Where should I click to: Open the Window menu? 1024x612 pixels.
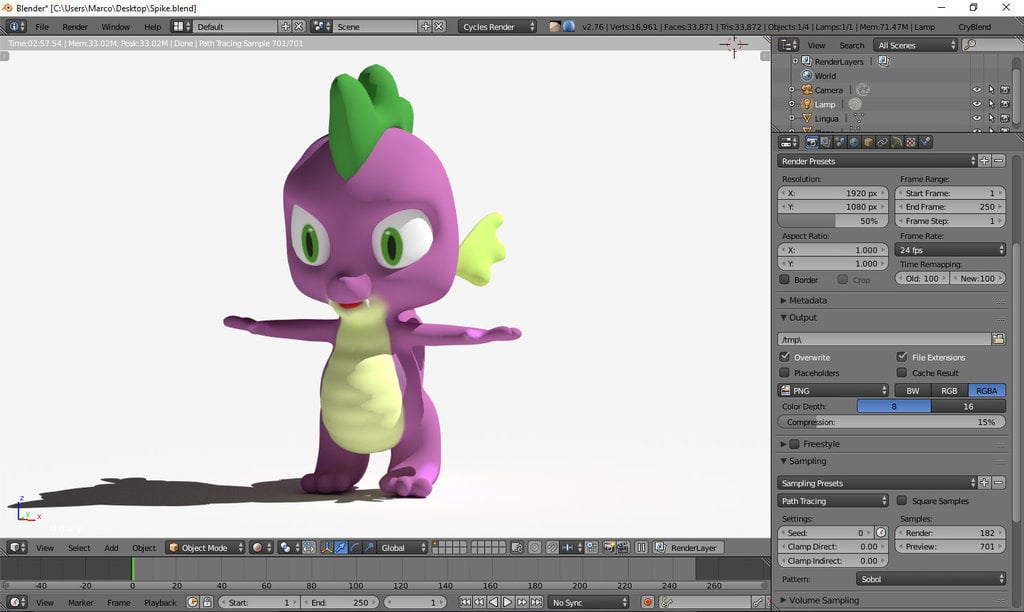[x=115, y=27]
